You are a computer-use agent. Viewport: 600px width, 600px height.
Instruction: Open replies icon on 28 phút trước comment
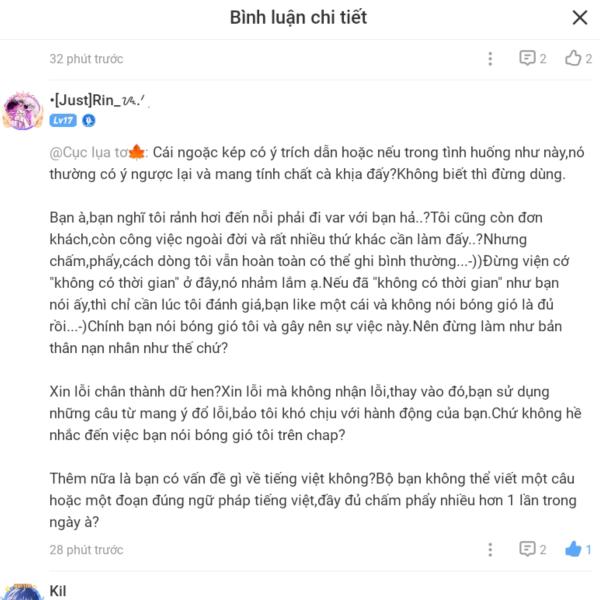[x=527, y=549]
